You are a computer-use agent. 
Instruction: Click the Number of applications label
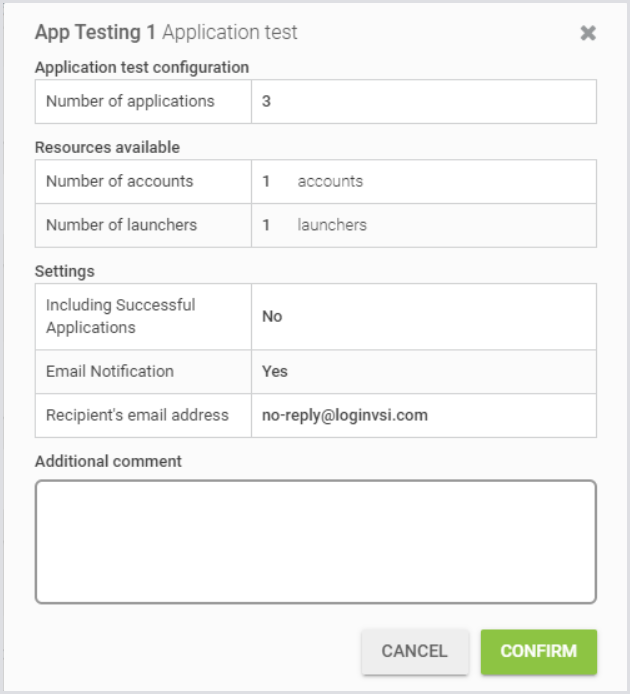click(130, 101)
